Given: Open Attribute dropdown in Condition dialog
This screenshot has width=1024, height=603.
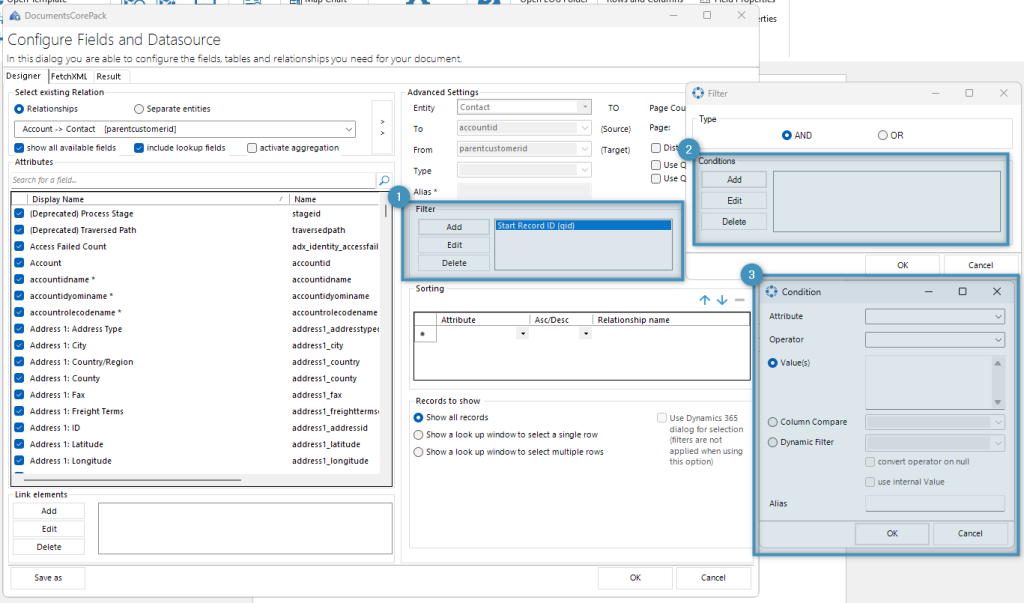Looking at the screenshot, I should (x=935, y=317).
